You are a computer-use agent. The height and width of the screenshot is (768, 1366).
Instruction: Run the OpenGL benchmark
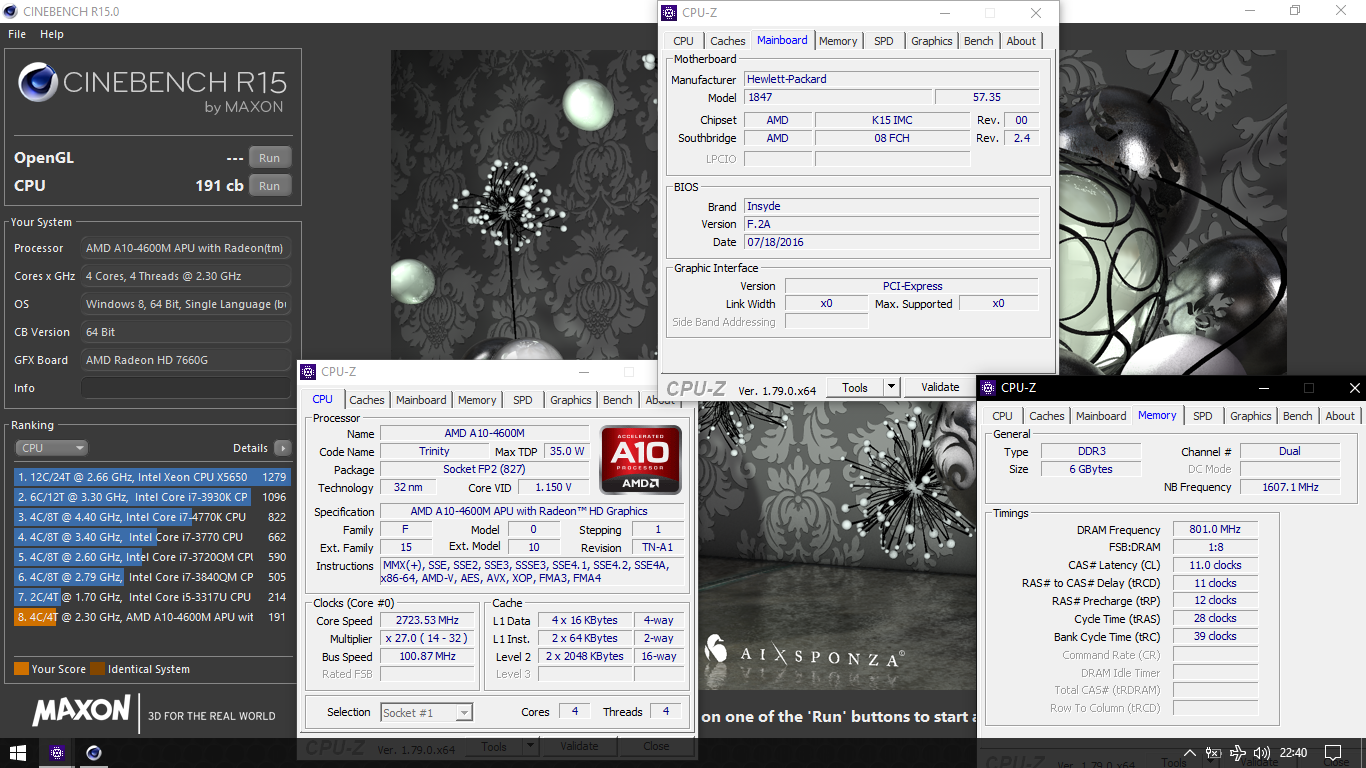point(270,158)
